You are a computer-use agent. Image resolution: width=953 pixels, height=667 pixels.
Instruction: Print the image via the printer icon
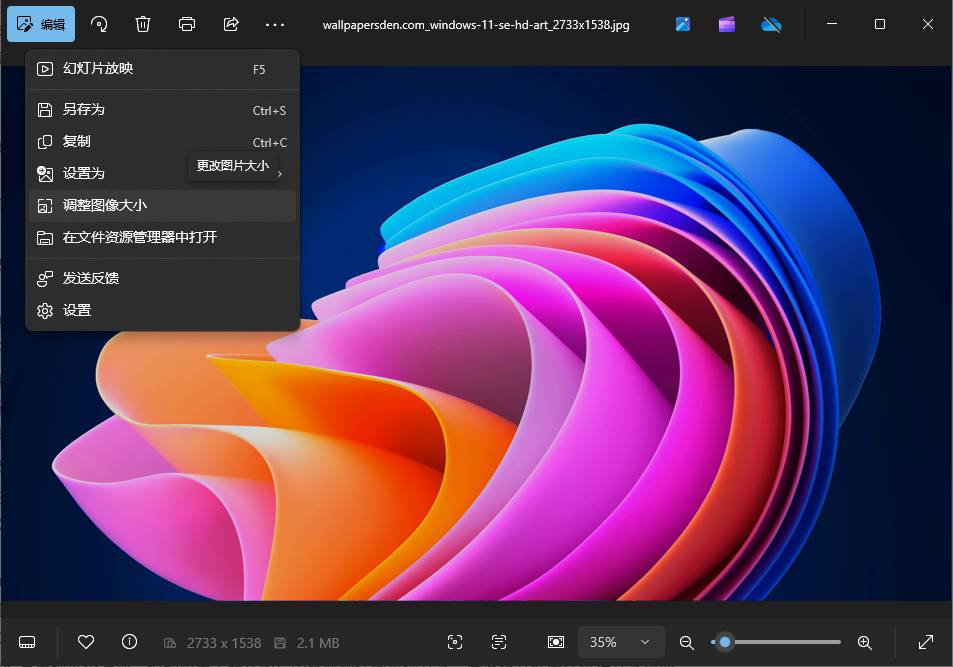pos(187,24)
